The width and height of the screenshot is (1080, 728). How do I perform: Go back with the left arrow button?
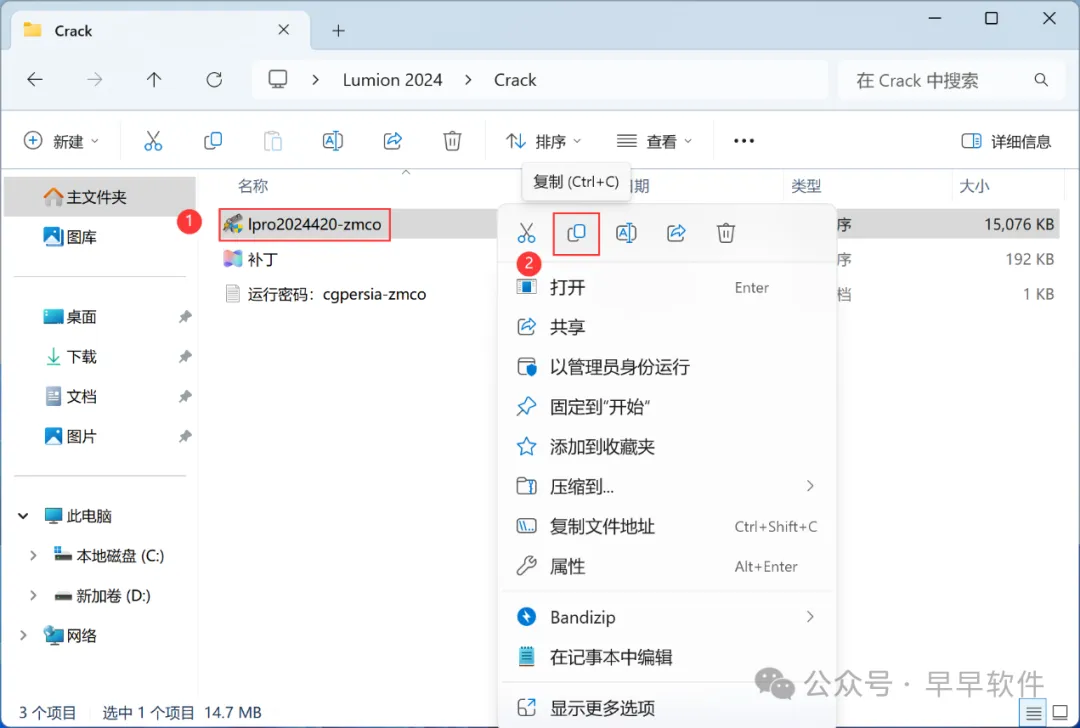coord(34,80)
